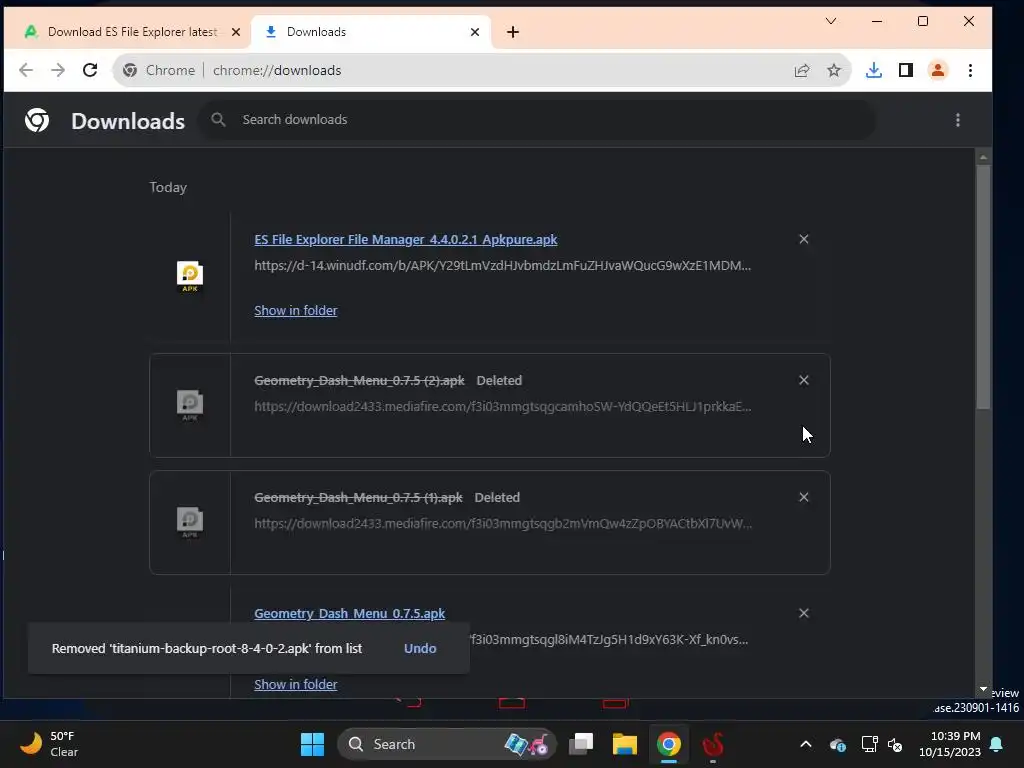Open the Chrome downloads toolbar icon
Image resolution: width=1024 pixels, height=768 pixels.
(874, 71)
